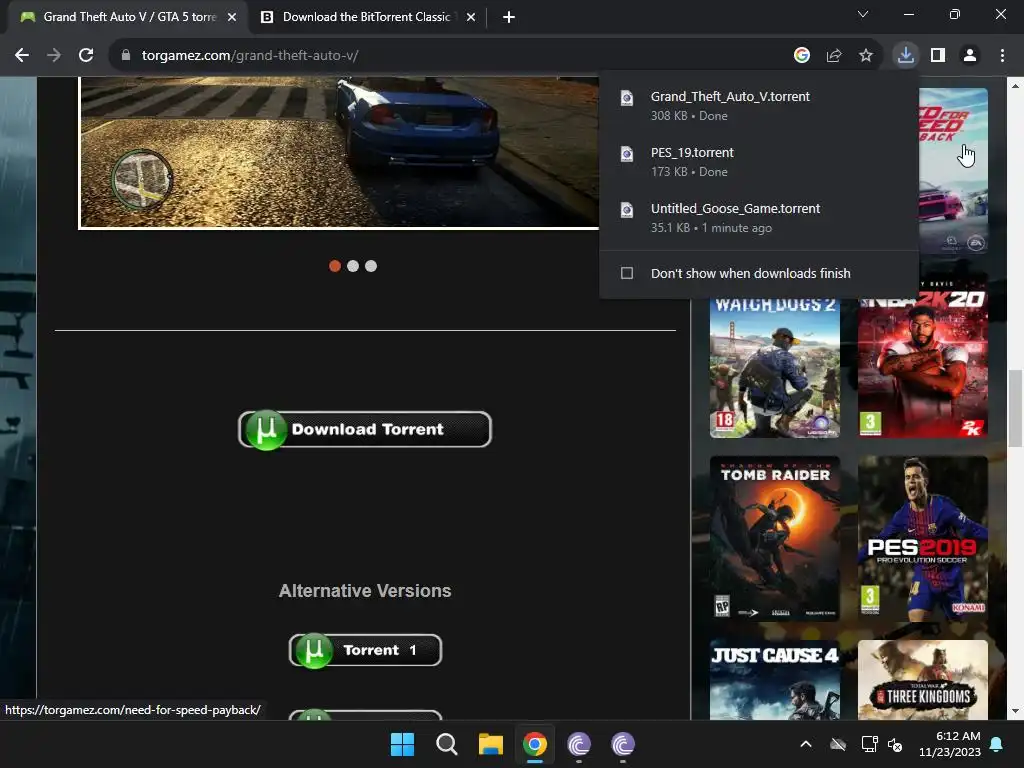Image resolution: width=1024 pixels, height=768 pixels.
Task: Open the notifications bell
Action: [997, 744]
